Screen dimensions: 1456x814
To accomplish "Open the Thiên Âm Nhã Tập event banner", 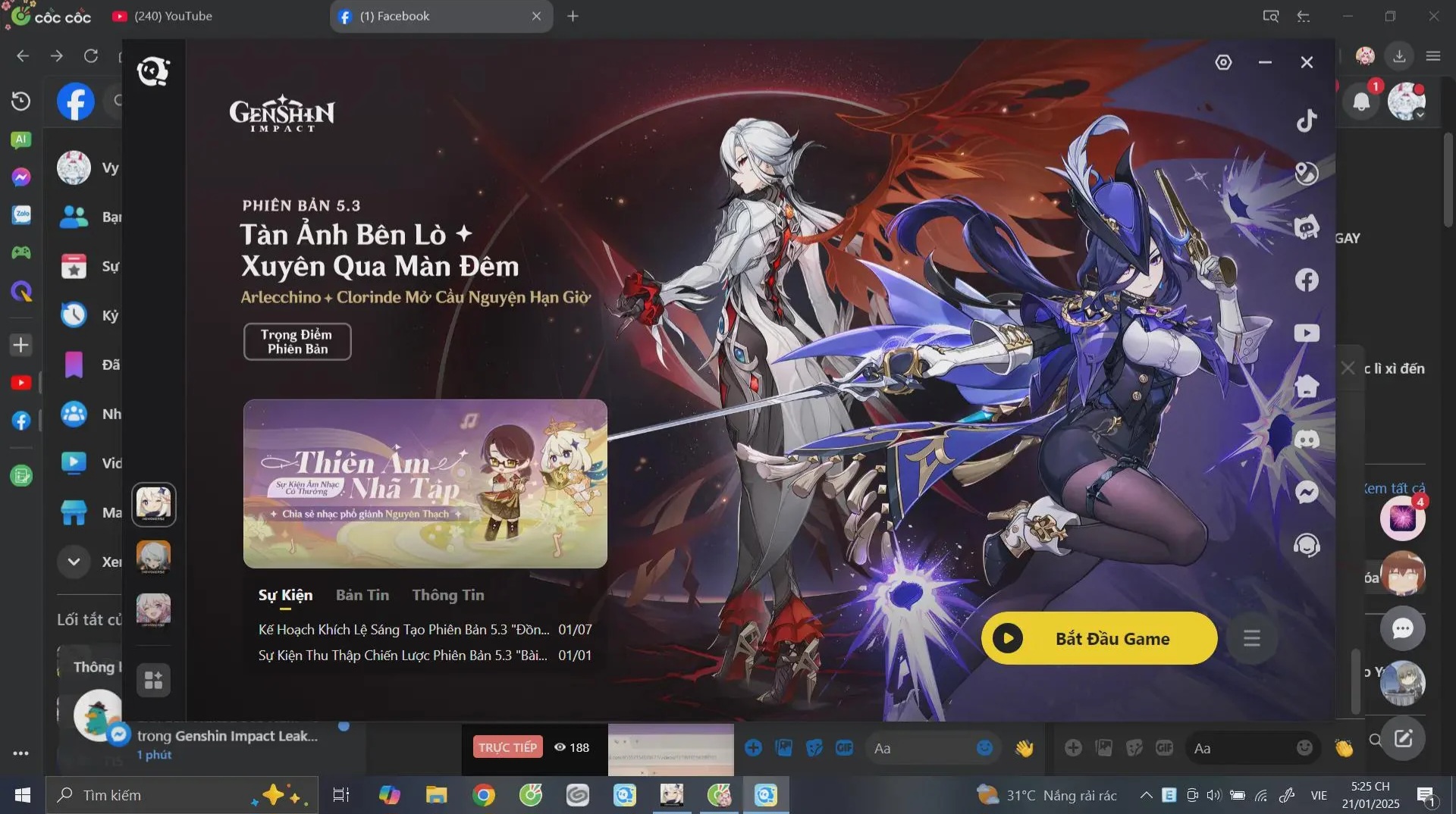I will (425, 484).
